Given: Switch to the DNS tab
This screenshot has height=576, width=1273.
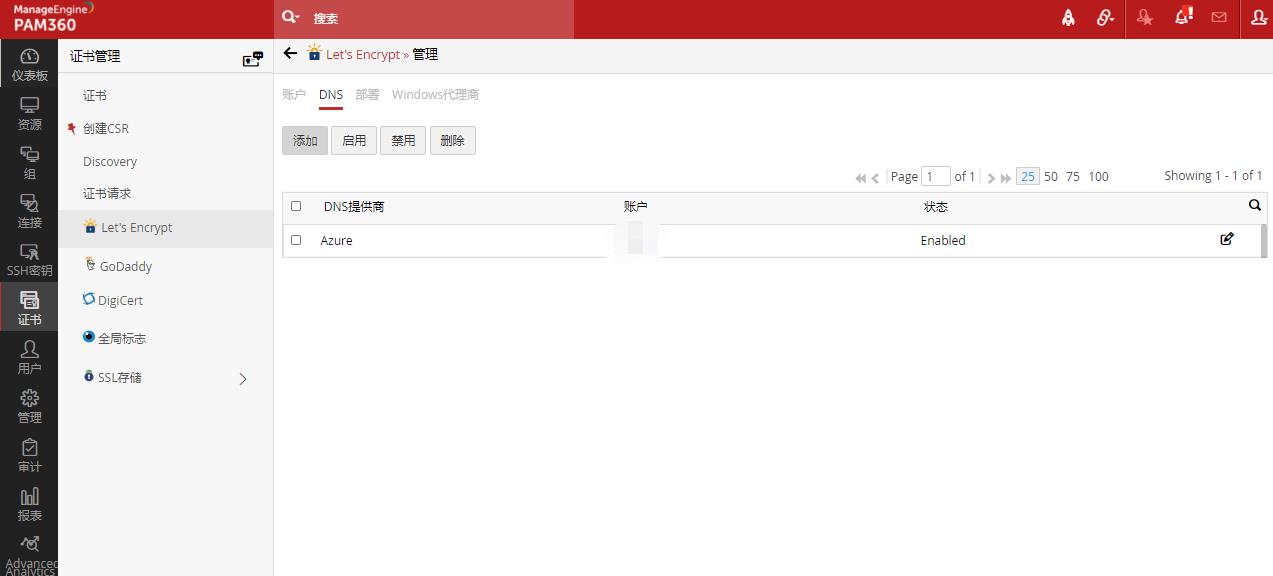Looking at the screenshot, I should pos(331,95).
